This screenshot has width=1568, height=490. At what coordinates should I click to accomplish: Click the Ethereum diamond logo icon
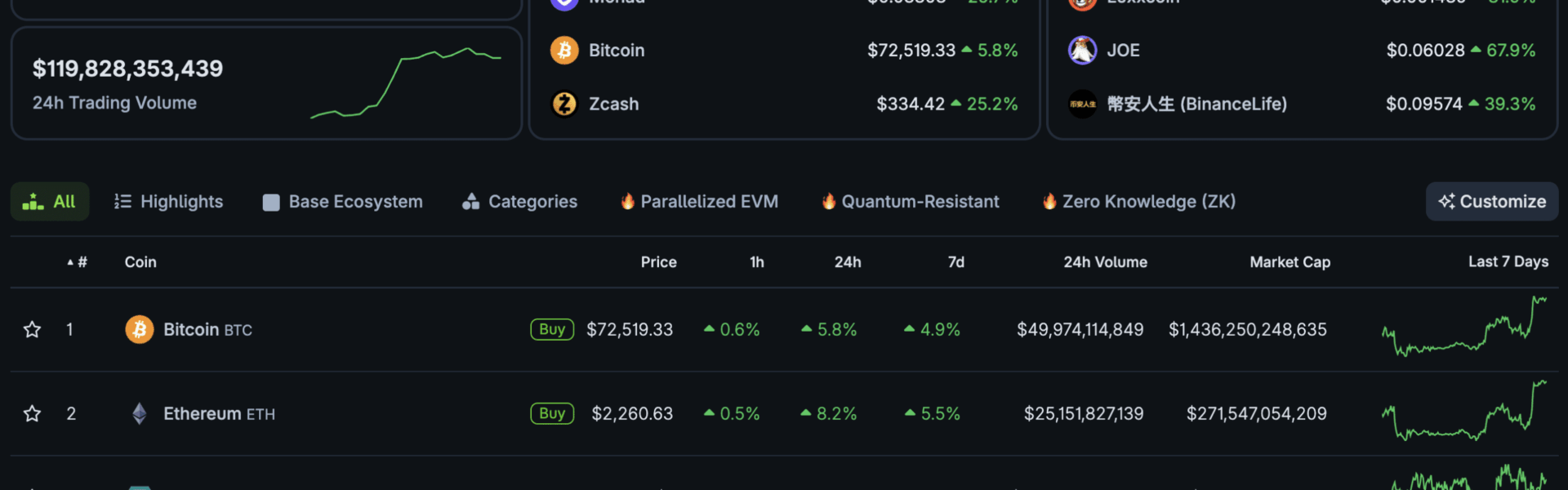(140, 414)
